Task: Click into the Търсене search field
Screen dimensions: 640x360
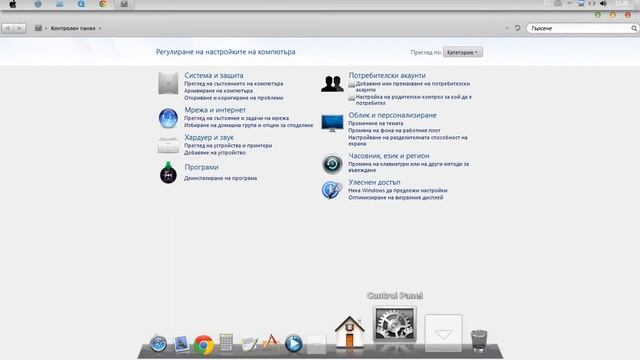Action: (x=580, y=28)
